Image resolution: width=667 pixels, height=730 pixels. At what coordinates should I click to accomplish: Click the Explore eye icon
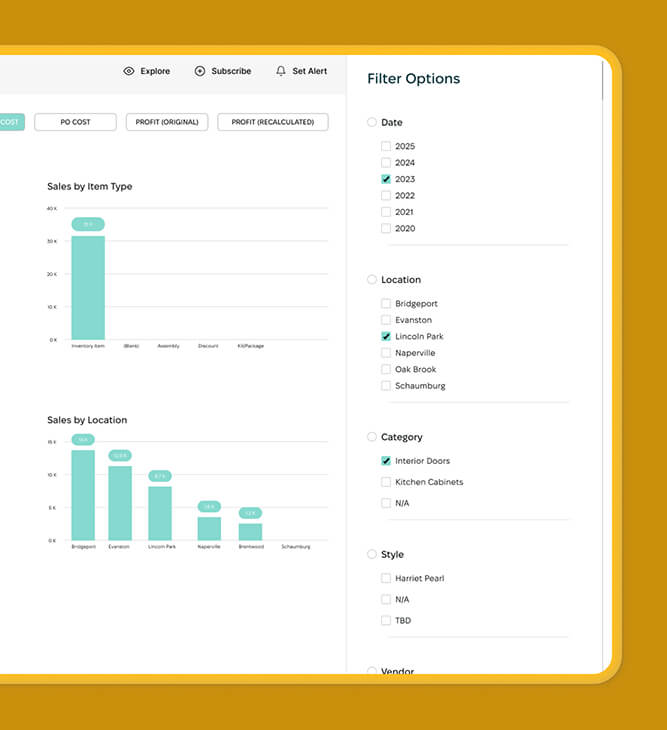pyautogui.click(x=129, y=71)
